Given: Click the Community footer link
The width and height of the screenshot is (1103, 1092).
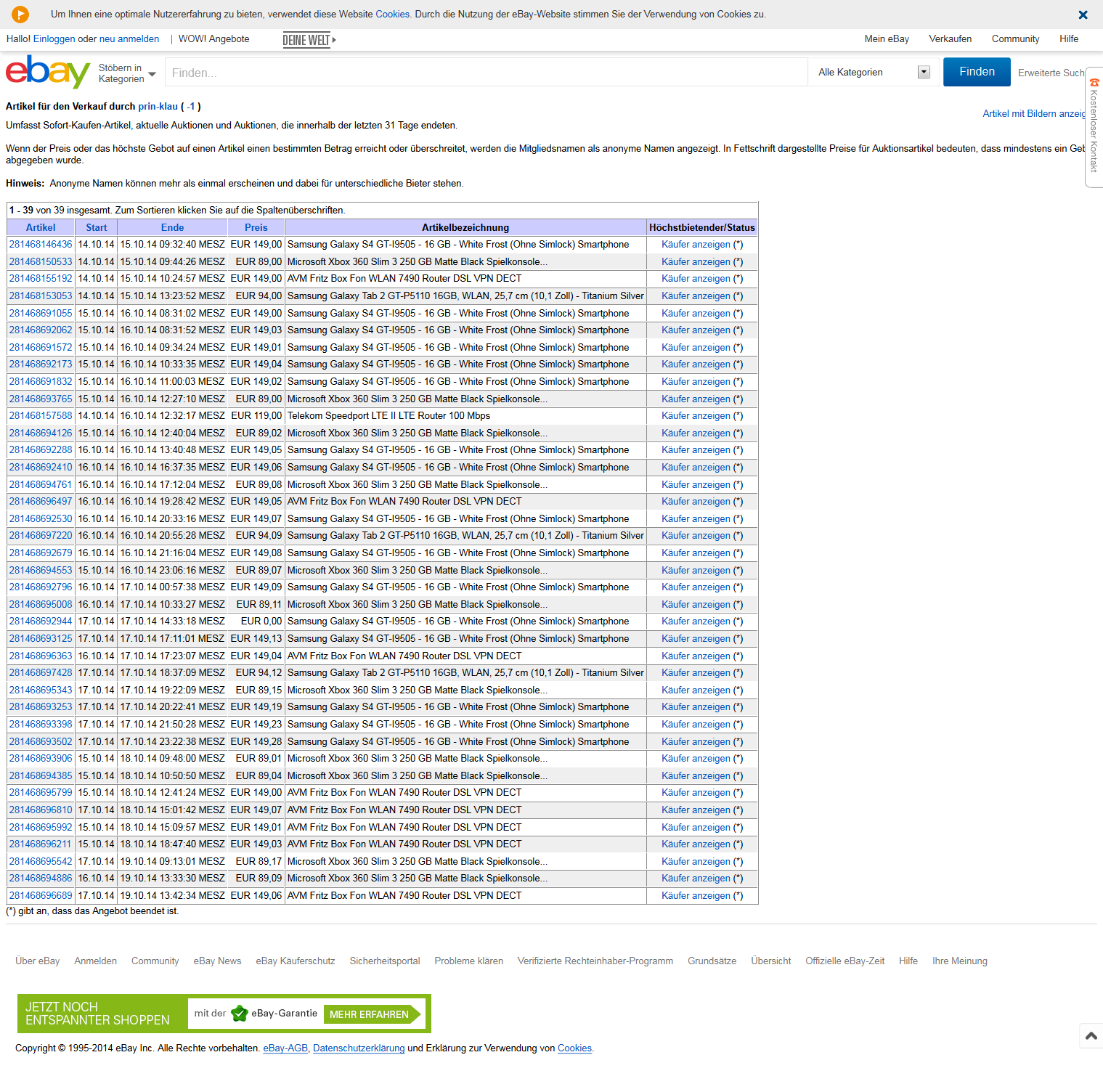Looking at the screenshot, I should coord(155,961).
